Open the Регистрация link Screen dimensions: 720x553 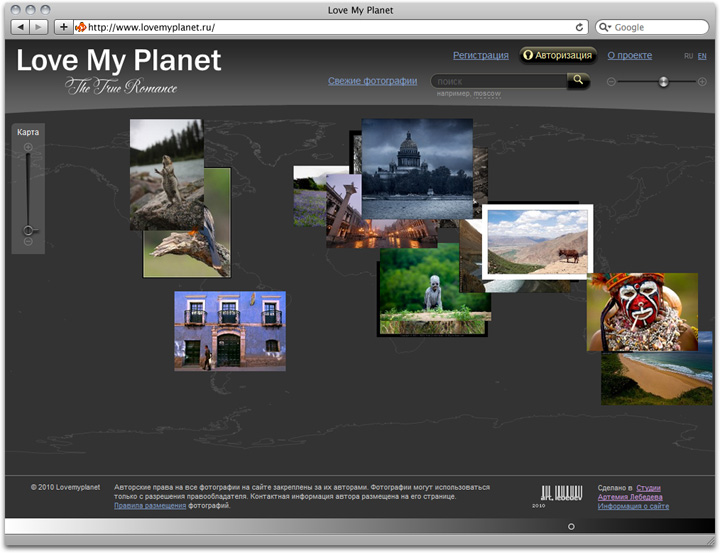pyautogui.click(x=480, y=56)
